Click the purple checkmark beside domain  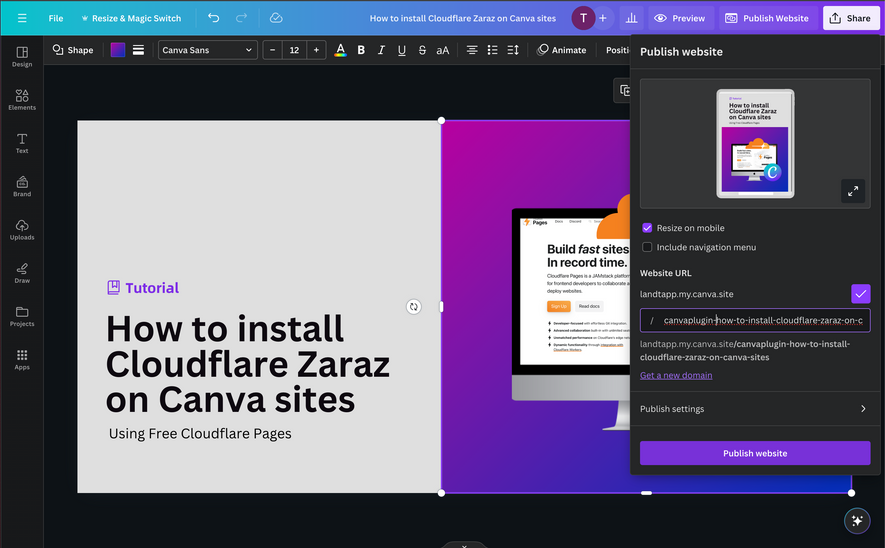860,294
